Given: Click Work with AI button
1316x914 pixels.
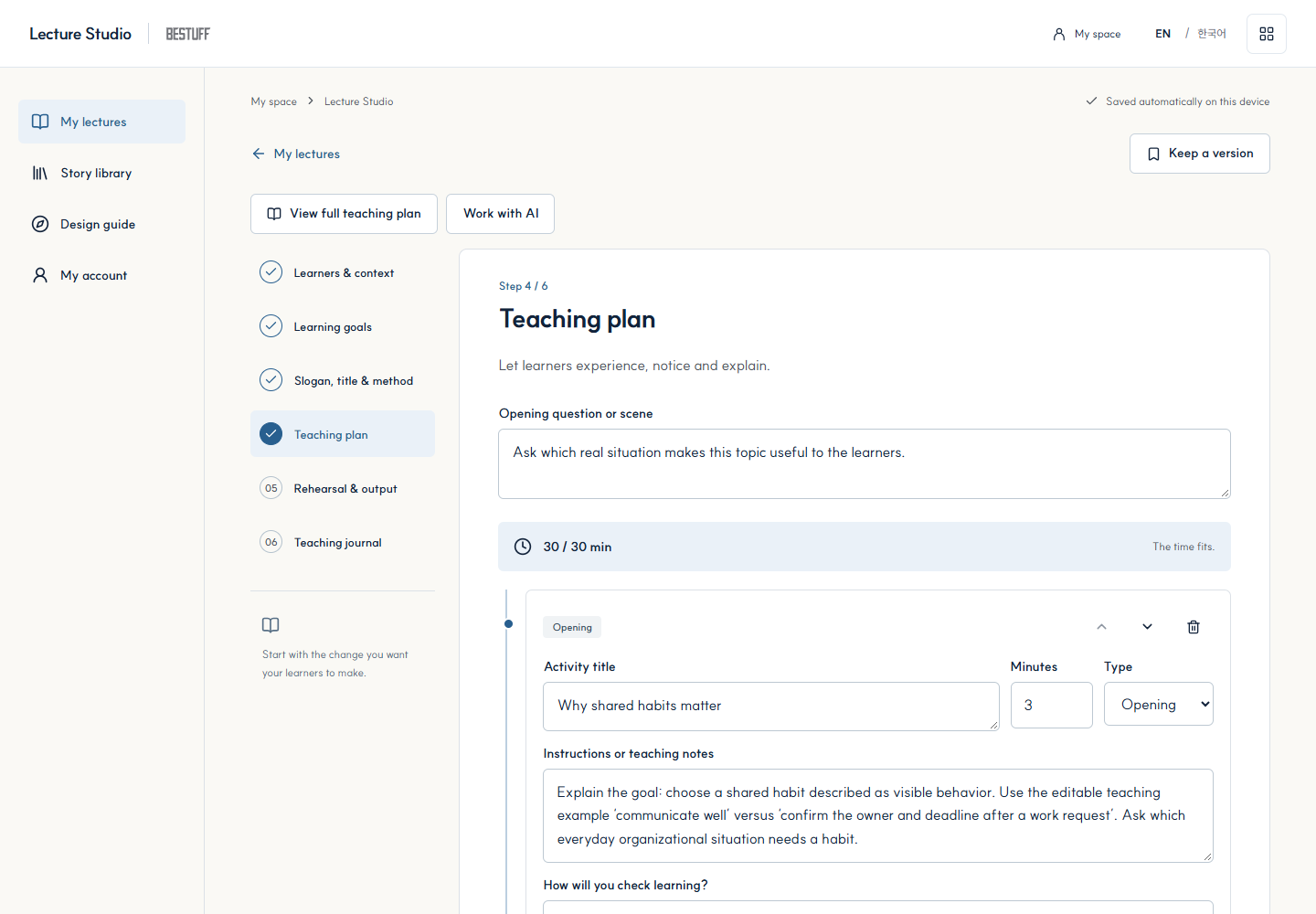Looking at the screenshot, I should pos(500,214).
